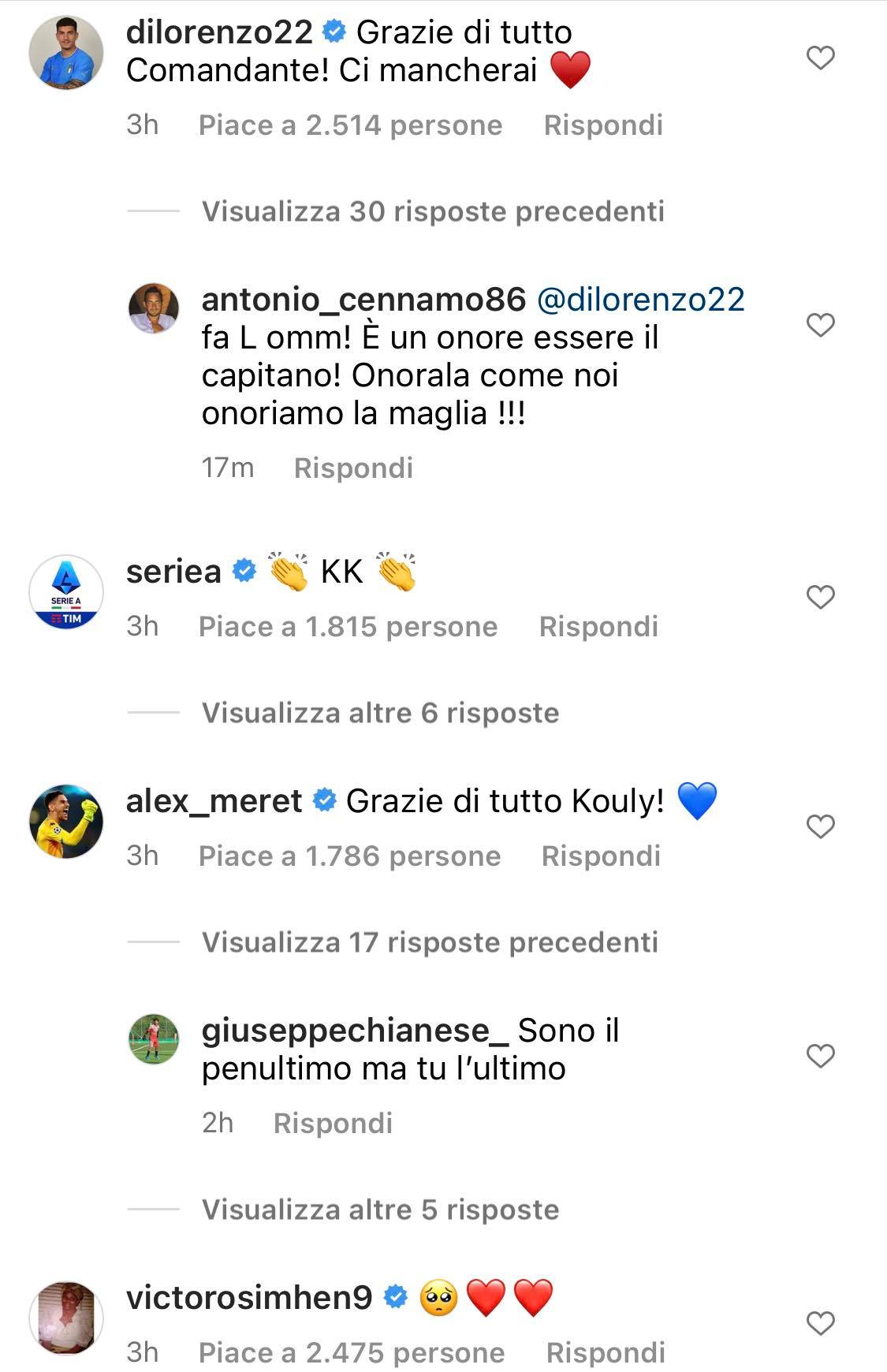Image resolution: width=887 pixels, height=1372 pixels.
Task: Like antonio_cennamo86's reply with the heart
Action: pyautogui.click(x=820, y=325)
